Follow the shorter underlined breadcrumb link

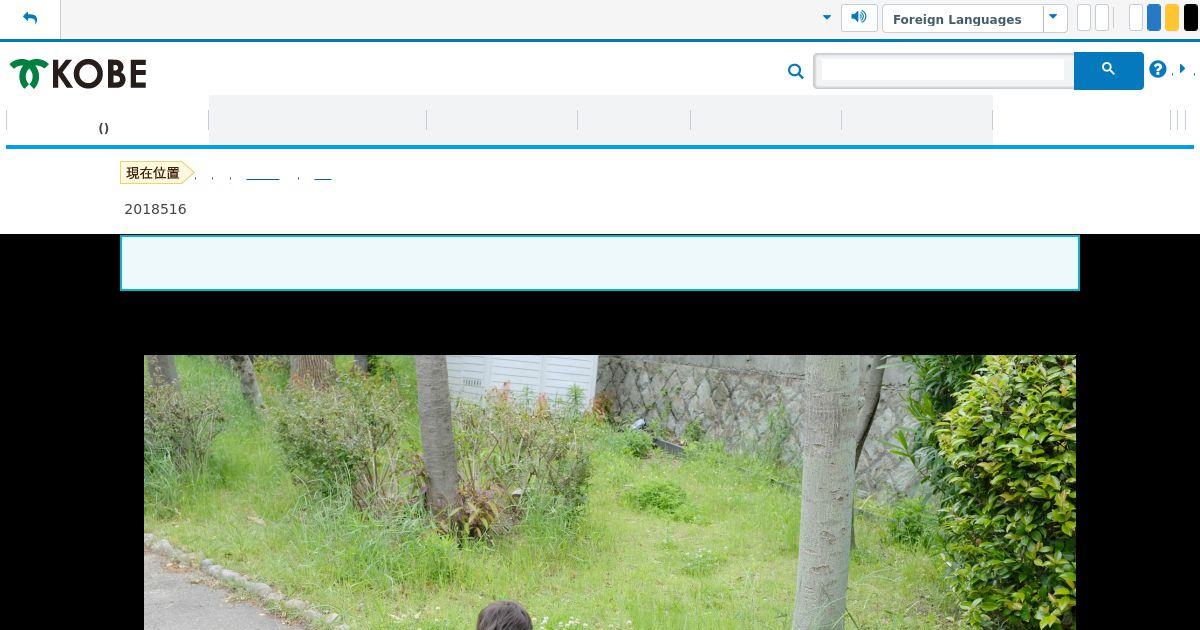click(323, 176)
